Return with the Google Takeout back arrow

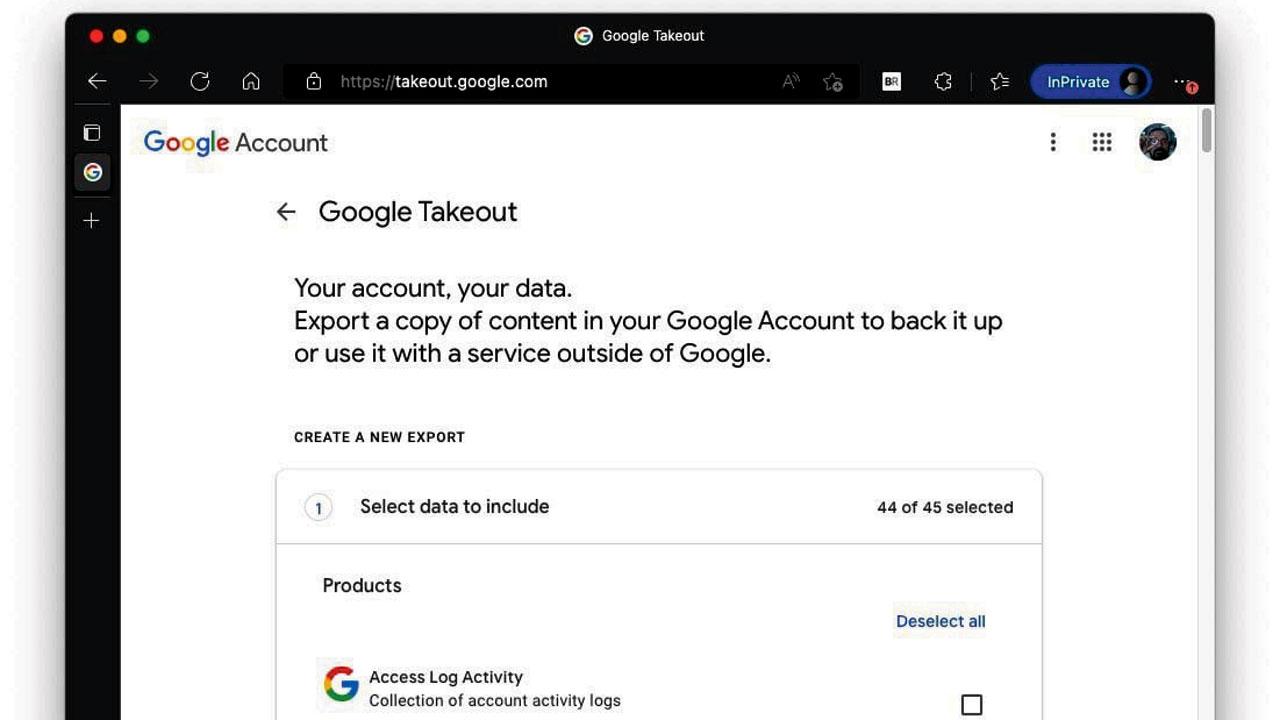coord(286,212)
